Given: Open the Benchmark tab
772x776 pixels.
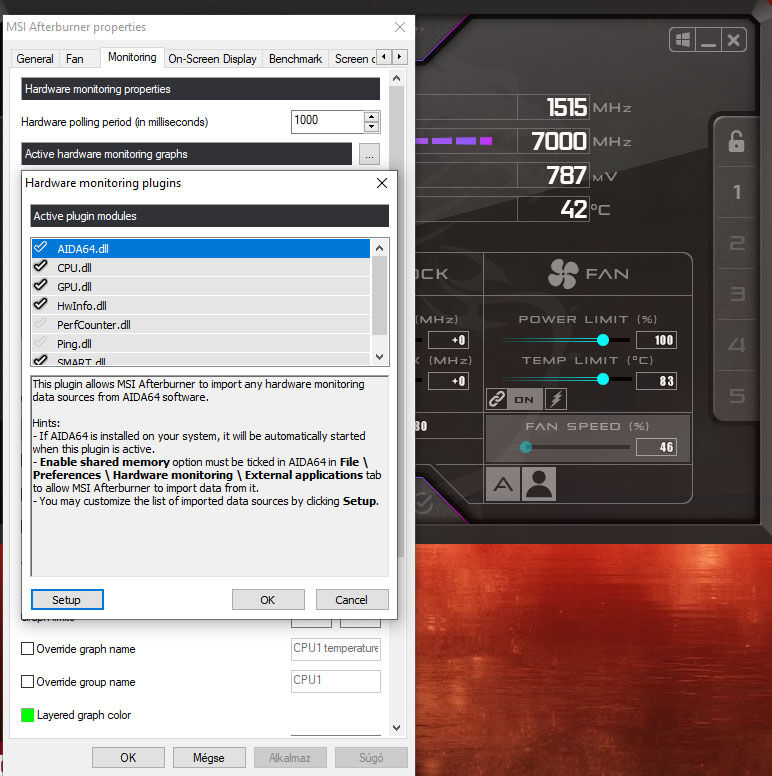Looking at the screenshot, I should (x=295, y=59).
